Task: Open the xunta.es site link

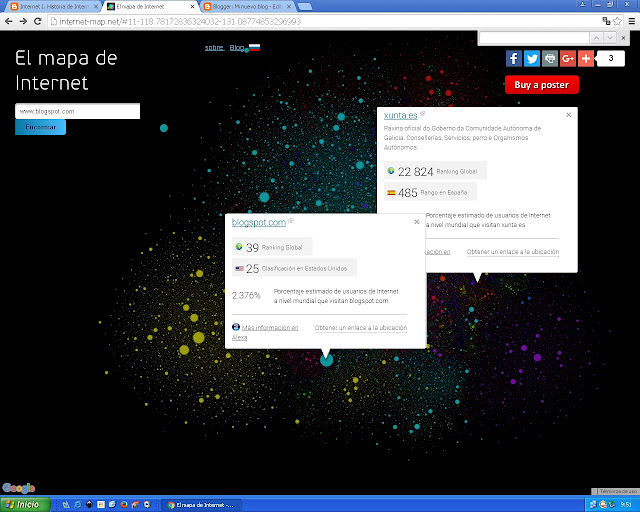Action: tap(400, 116)
